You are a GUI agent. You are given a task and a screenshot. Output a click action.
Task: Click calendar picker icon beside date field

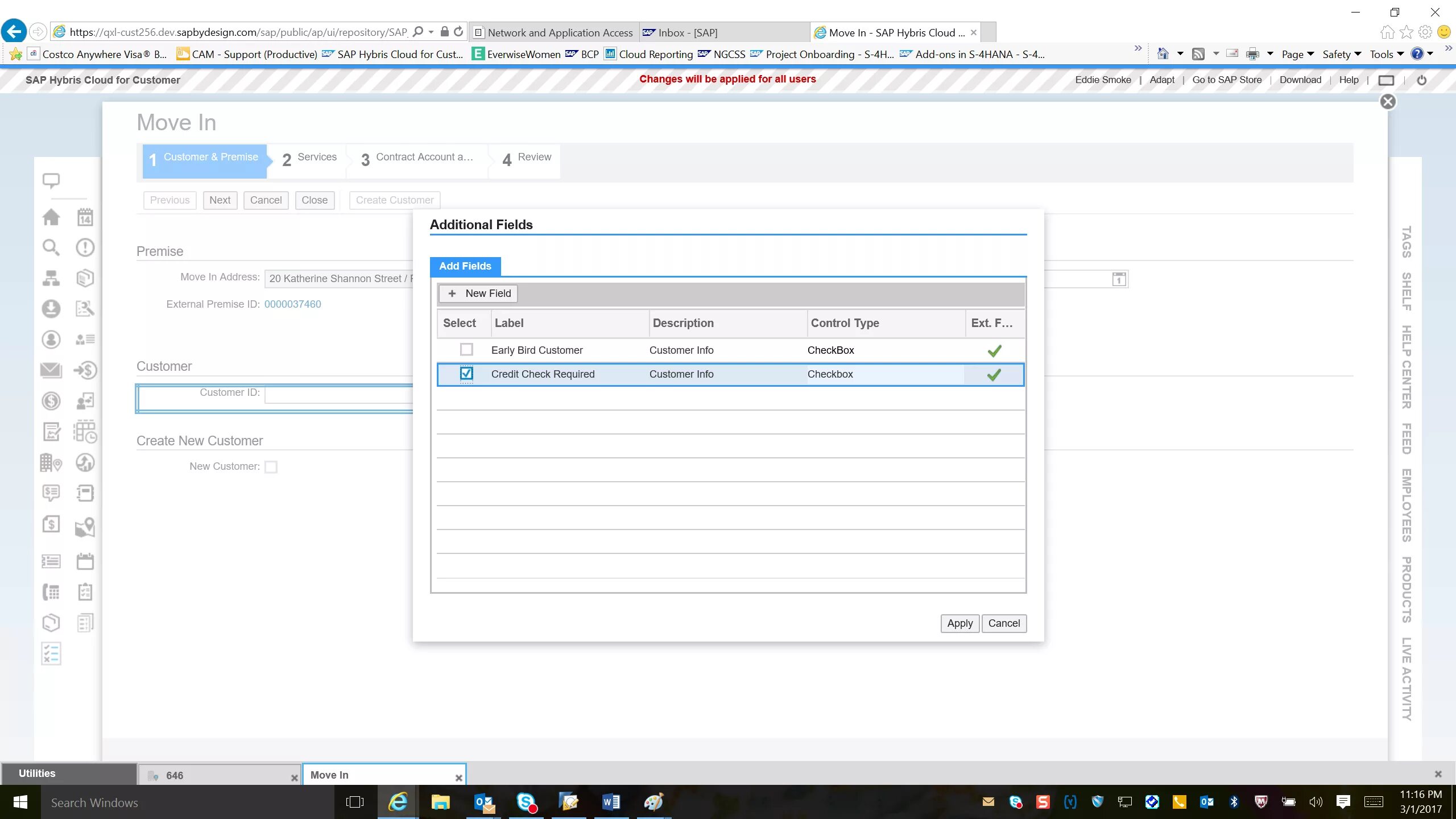tap(1119, 279)
